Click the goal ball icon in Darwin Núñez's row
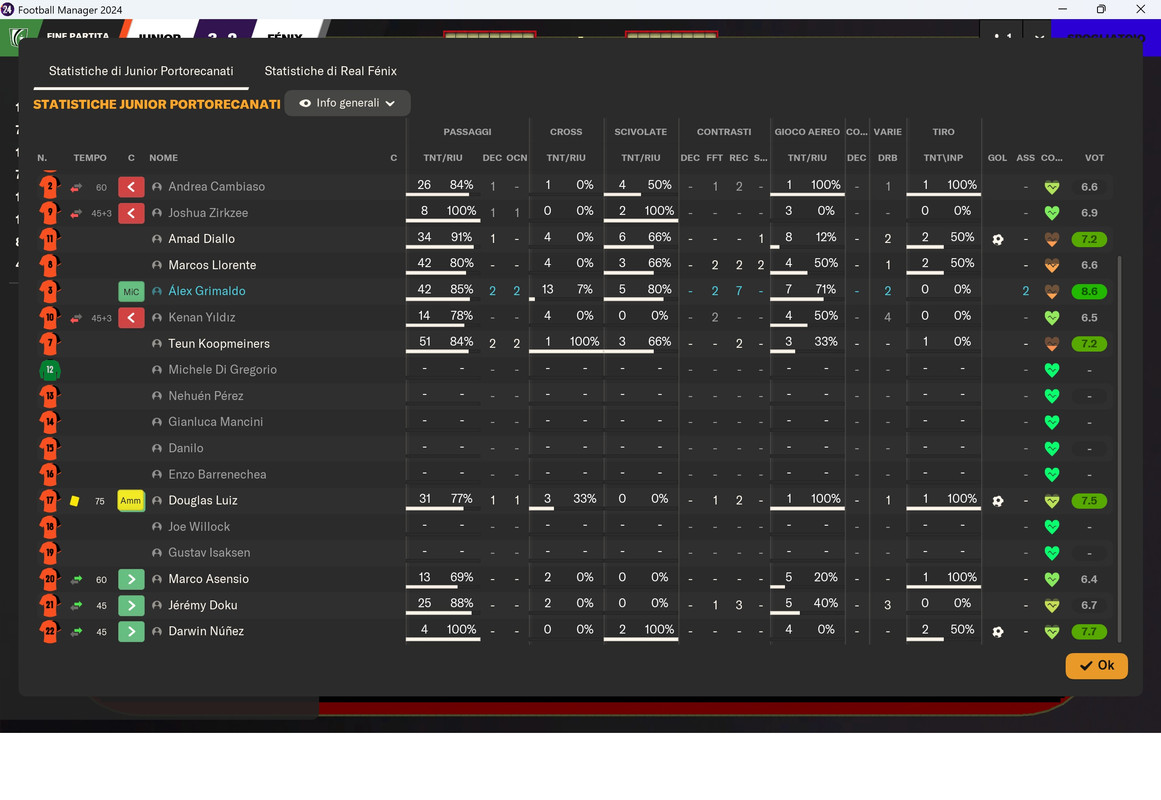Screen dimensions: 1161x800 click(997, 632)
